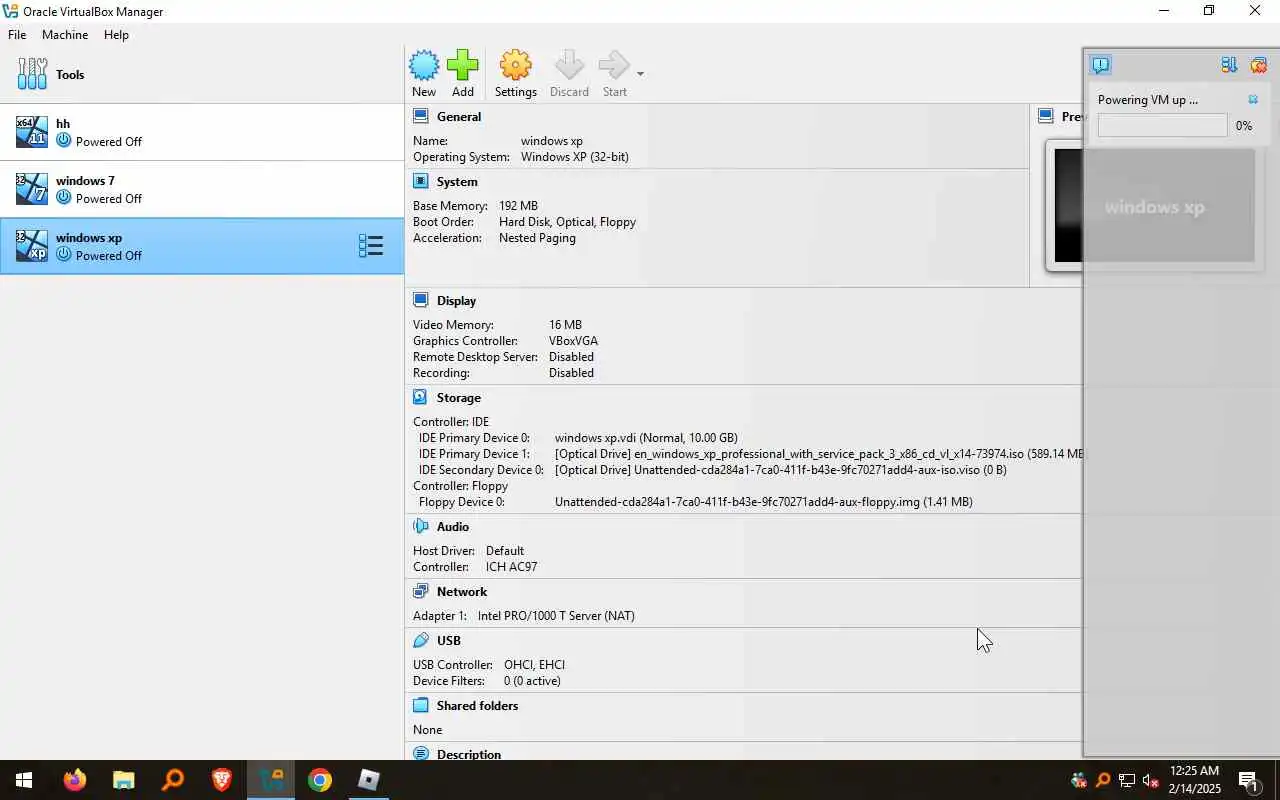
Task: Cancel the Powering VM up notification
Action: coord(1253,100)
